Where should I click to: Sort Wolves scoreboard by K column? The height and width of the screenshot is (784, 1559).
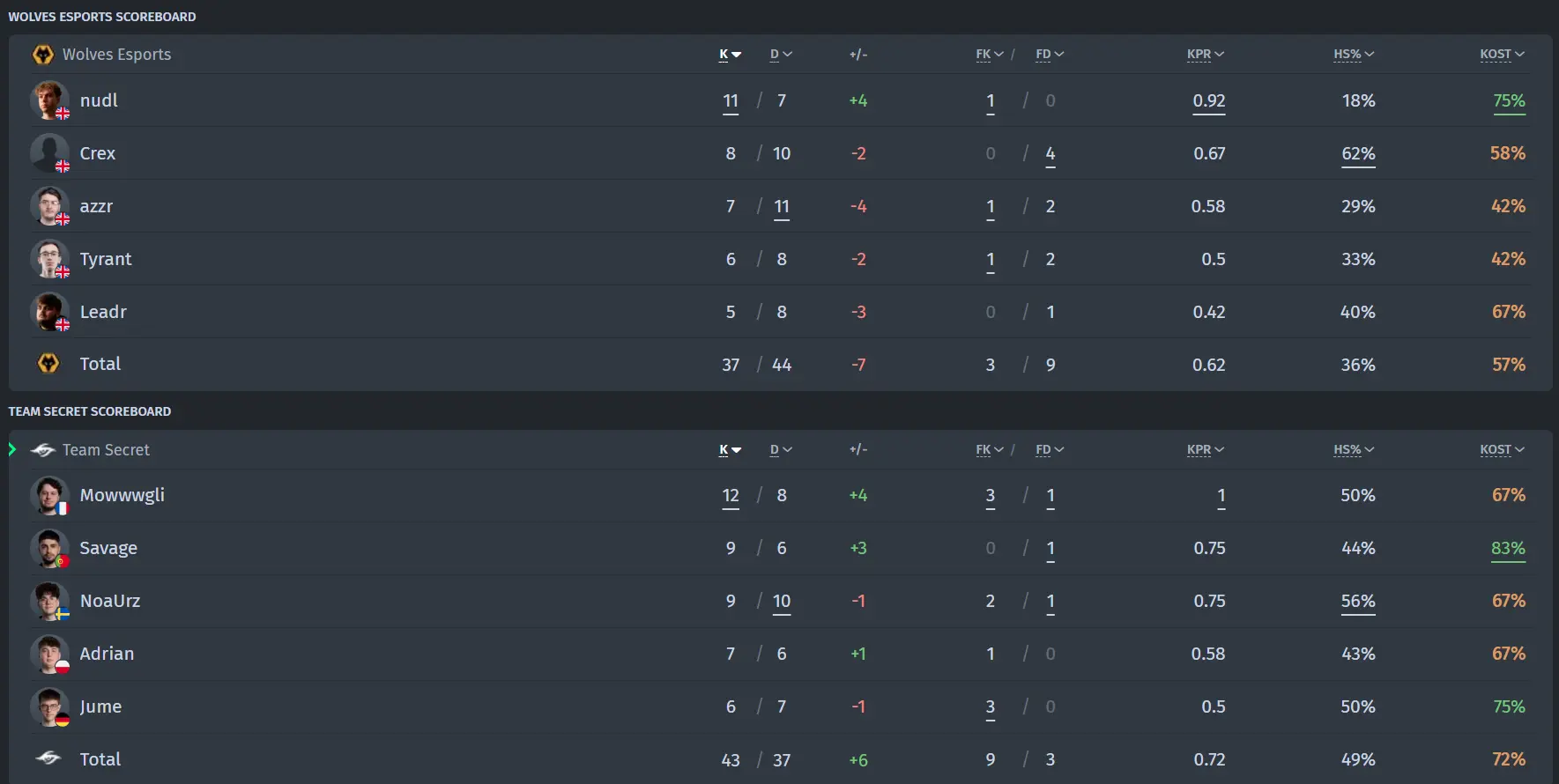[731, 55]
